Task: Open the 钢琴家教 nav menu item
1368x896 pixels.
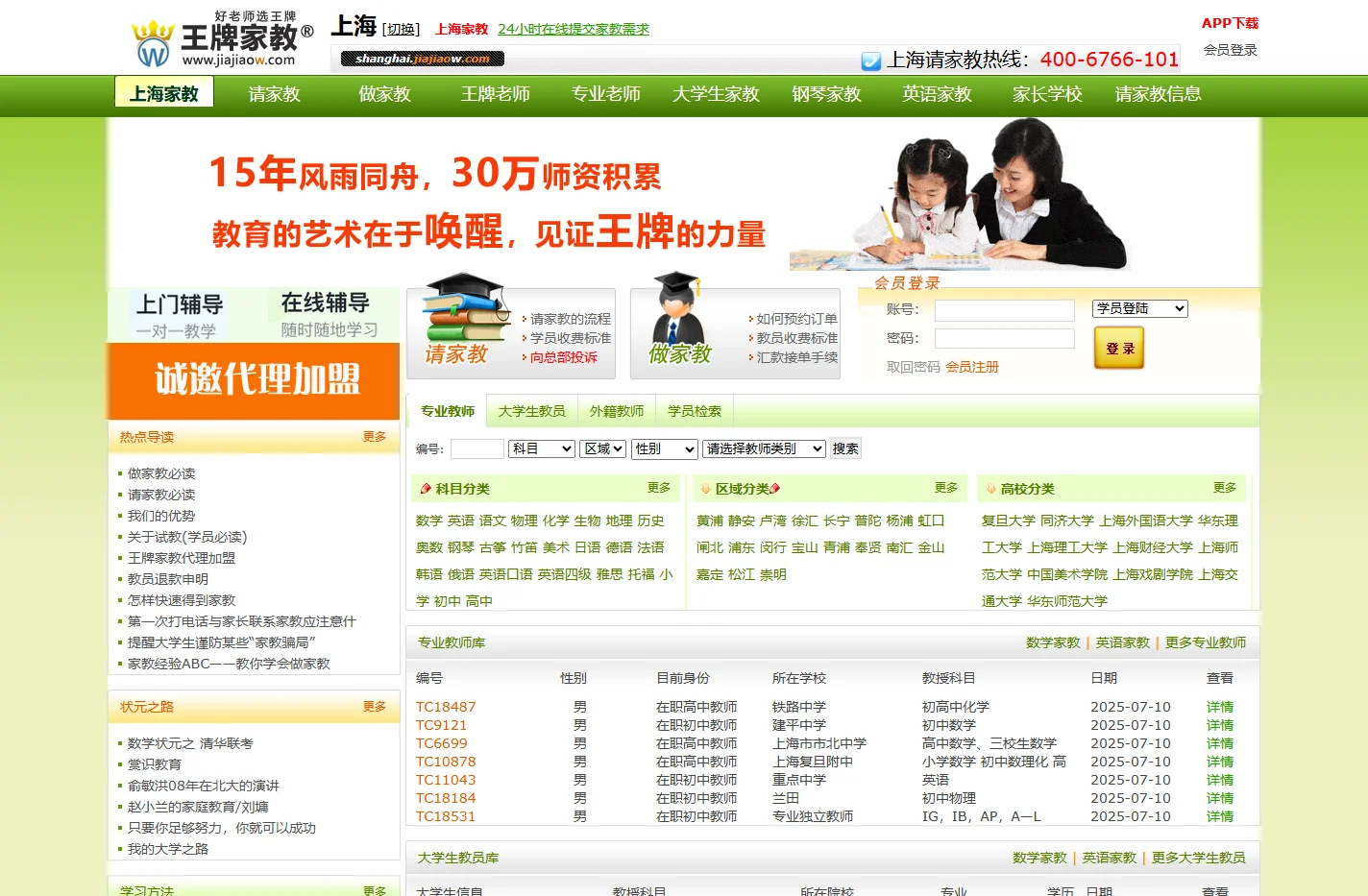Action: click(x=826, y=94)
